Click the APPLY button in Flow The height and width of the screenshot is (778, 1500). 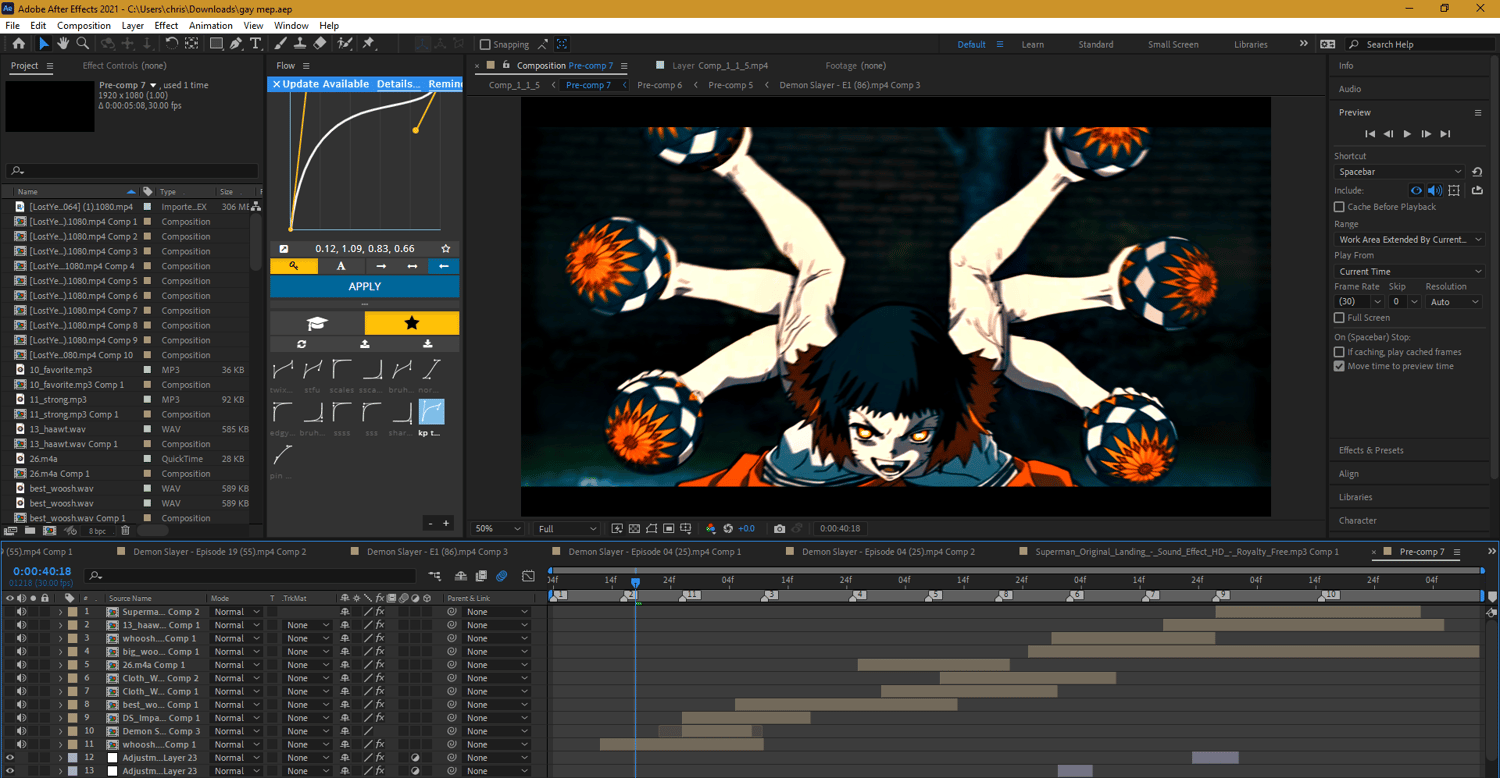[x=364, y=286]
